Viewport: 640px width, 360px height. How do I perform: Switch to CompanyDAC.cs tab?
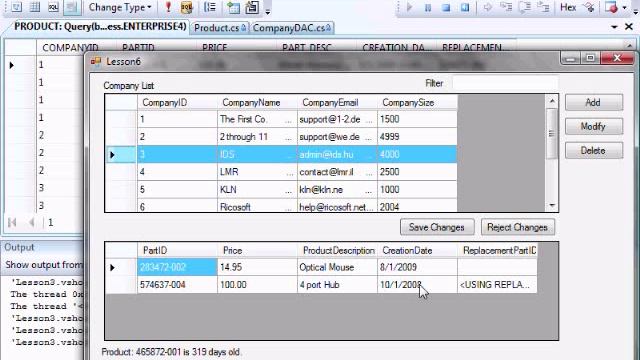point(291,28)
